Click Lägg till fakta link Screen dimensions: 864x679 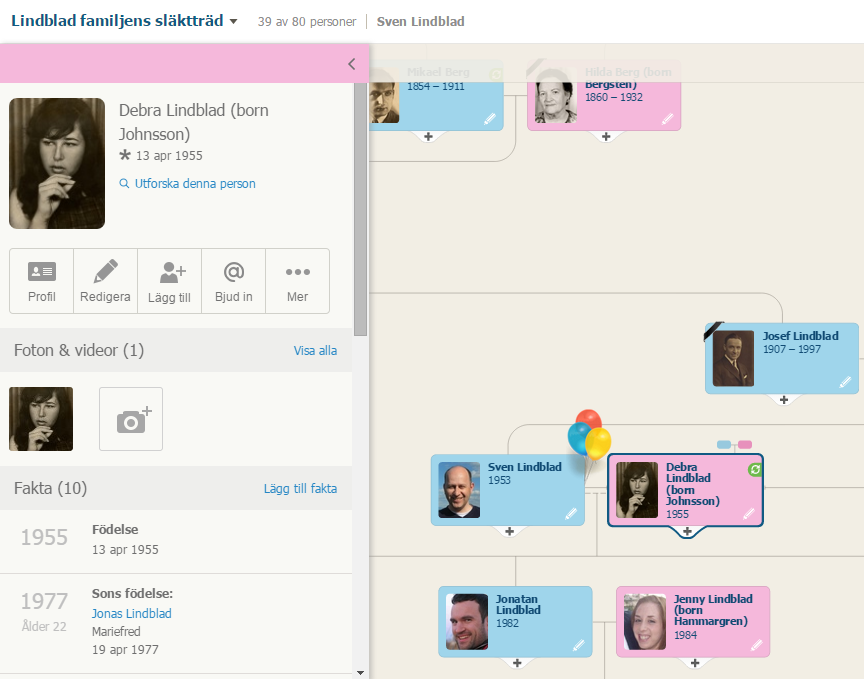click(x=300, y=488)
